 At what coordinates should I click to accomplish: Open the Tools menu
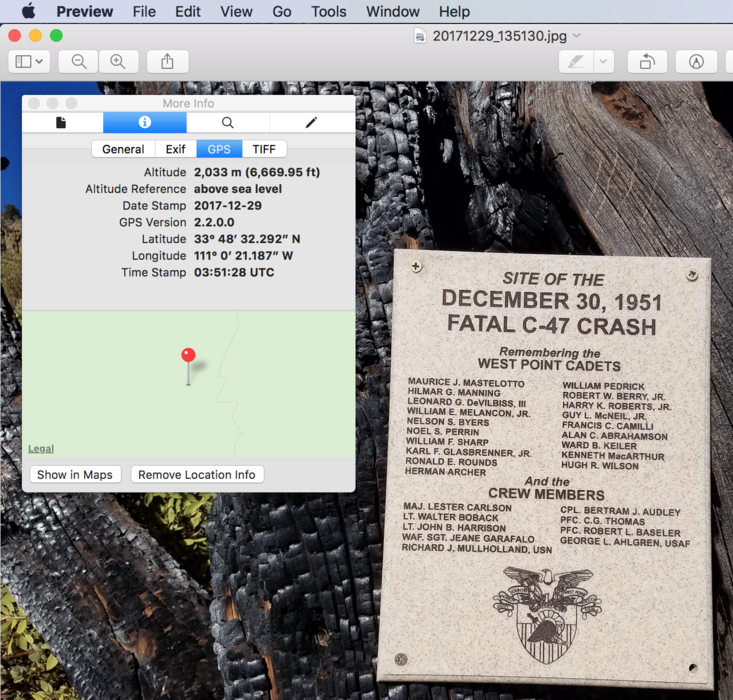pyautogui.click(x=328, y=12)
